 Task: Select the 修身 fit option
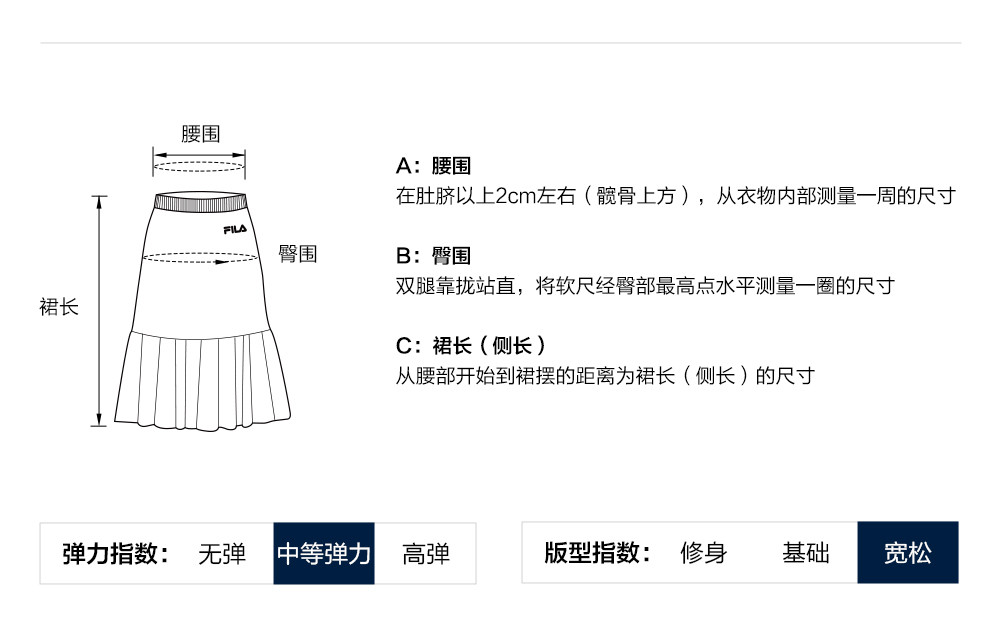click(704, 553)
